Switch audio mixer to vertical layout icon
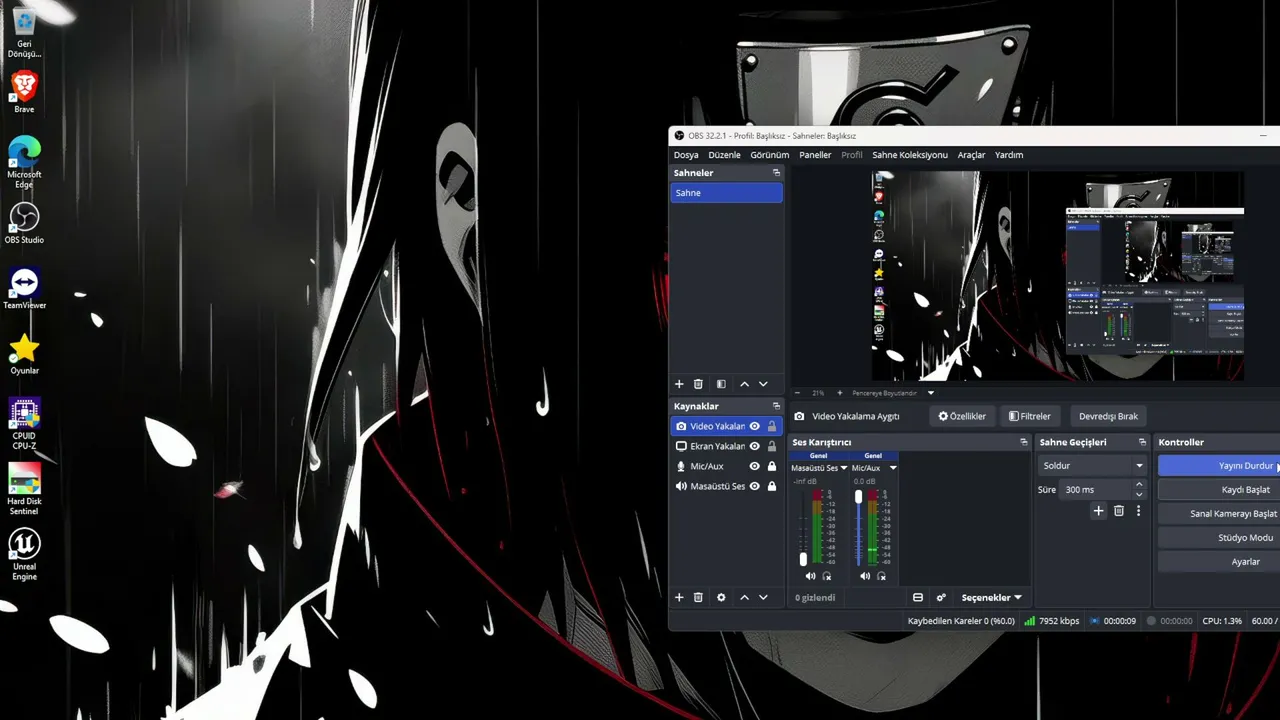Viewport: 1280px width, 720px height. (x=918, y=597)
